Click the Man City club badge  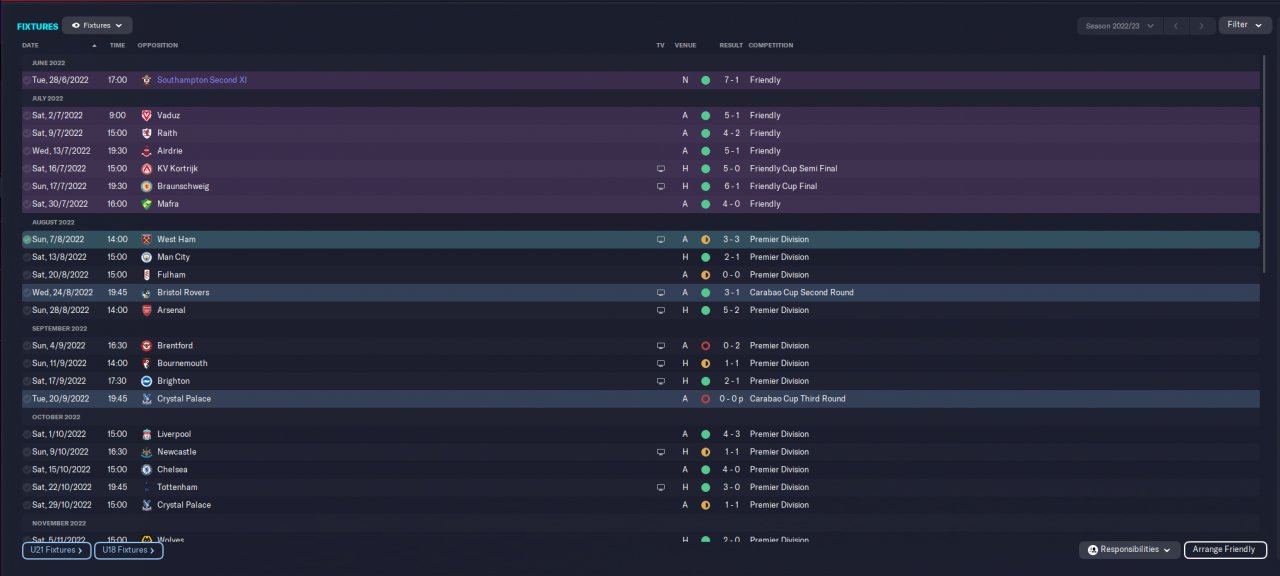(146, 257)
